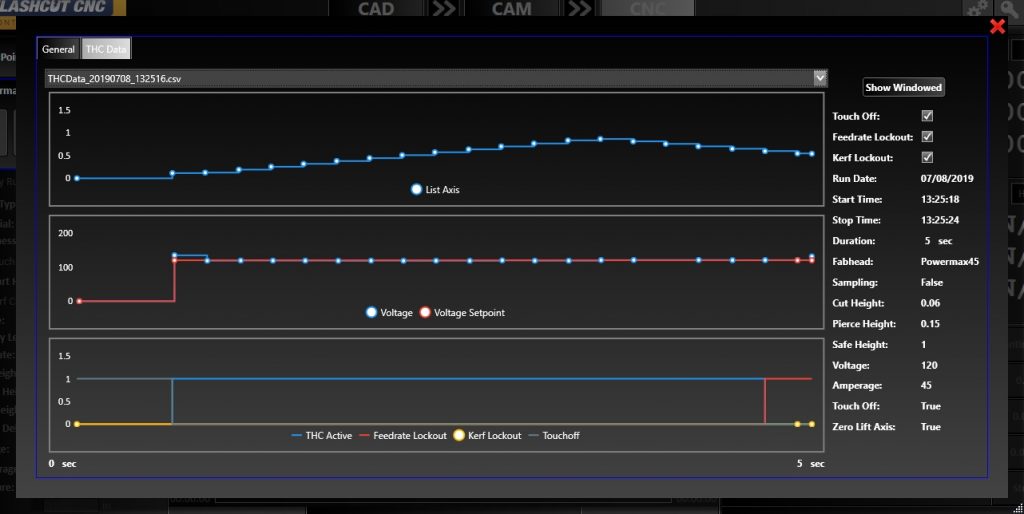Toggle the Feedrate Lockout checkbox

(927, 137)
